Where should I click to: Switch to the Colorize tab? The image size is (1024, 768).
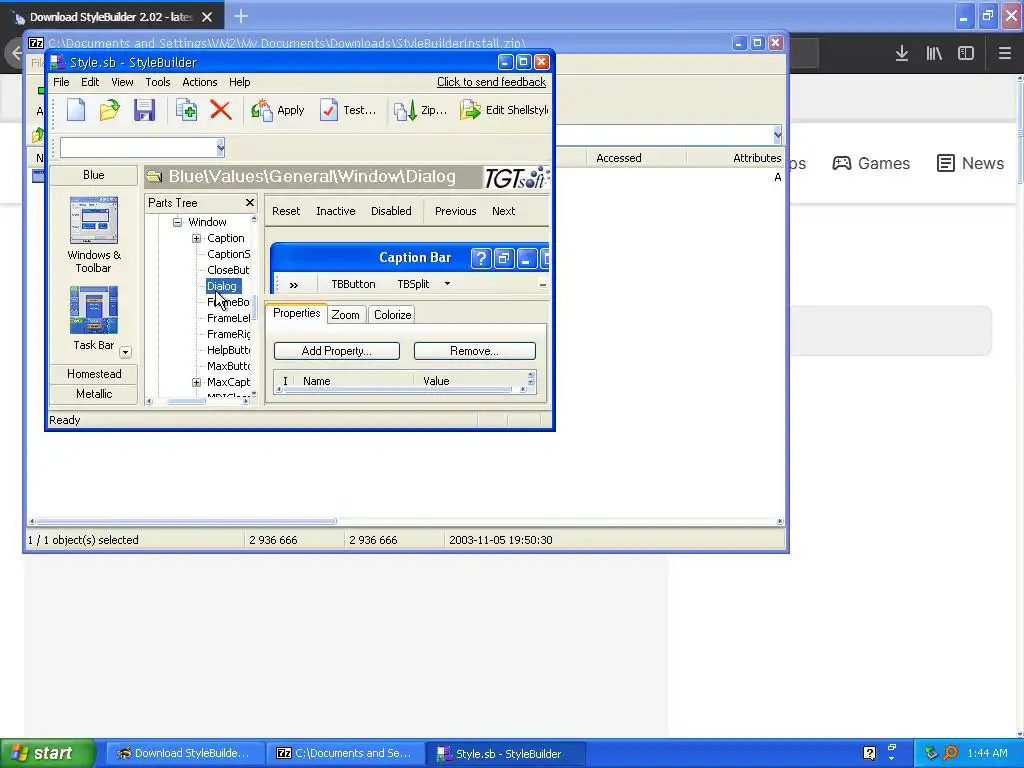click(x=392, y=315)
